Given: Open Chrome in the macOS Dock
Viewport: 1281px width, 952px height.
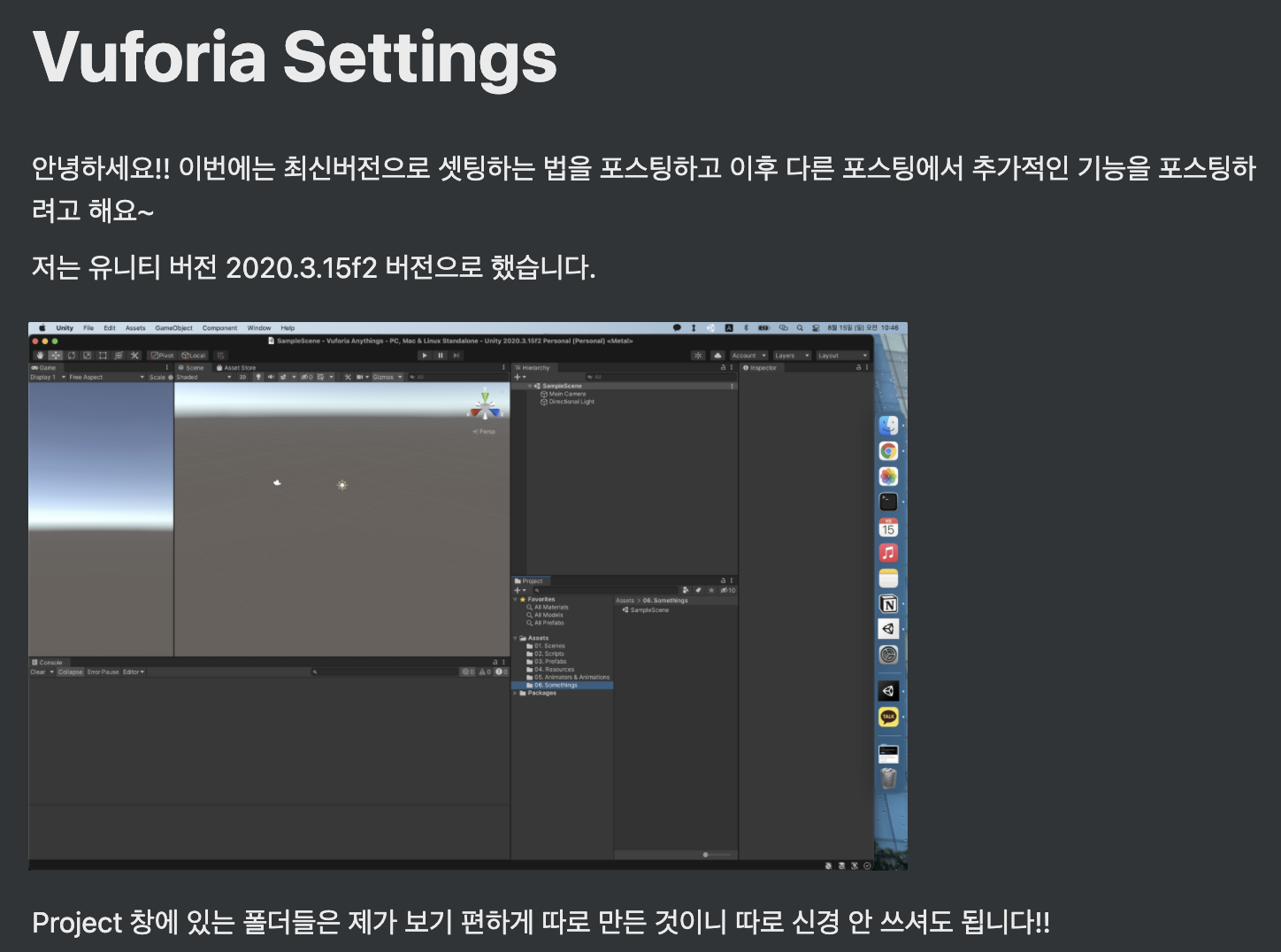Looking at the screenshot, I should click(x=888, y=451).
